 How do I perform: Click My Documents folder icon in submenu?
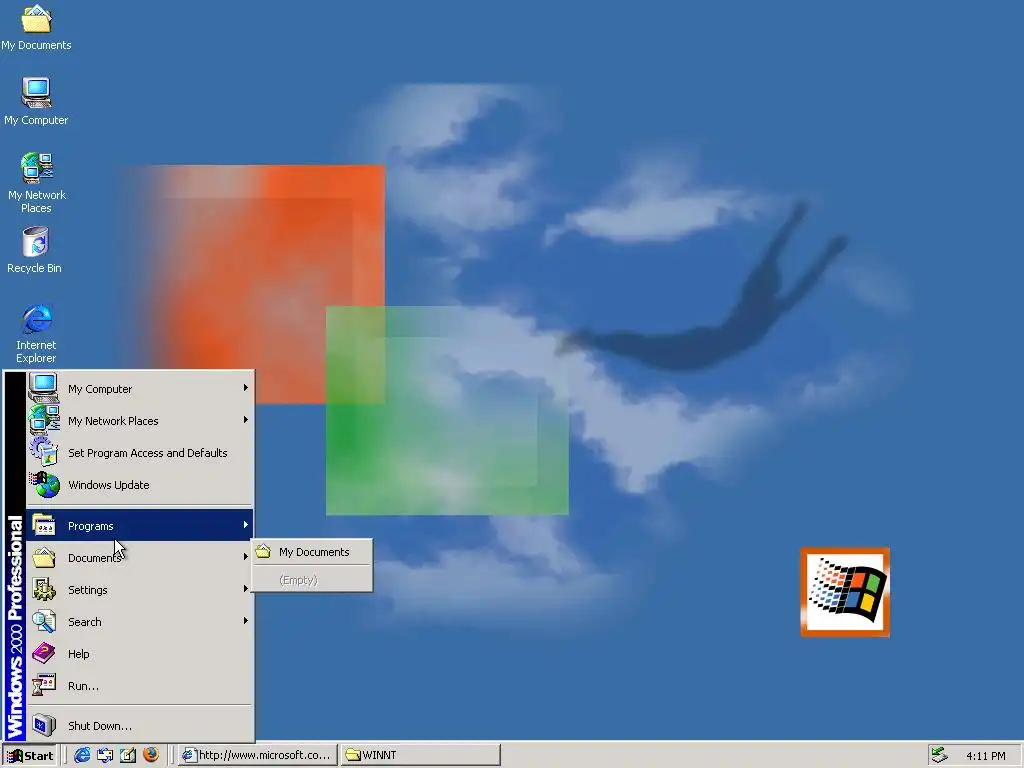point(264,552)
